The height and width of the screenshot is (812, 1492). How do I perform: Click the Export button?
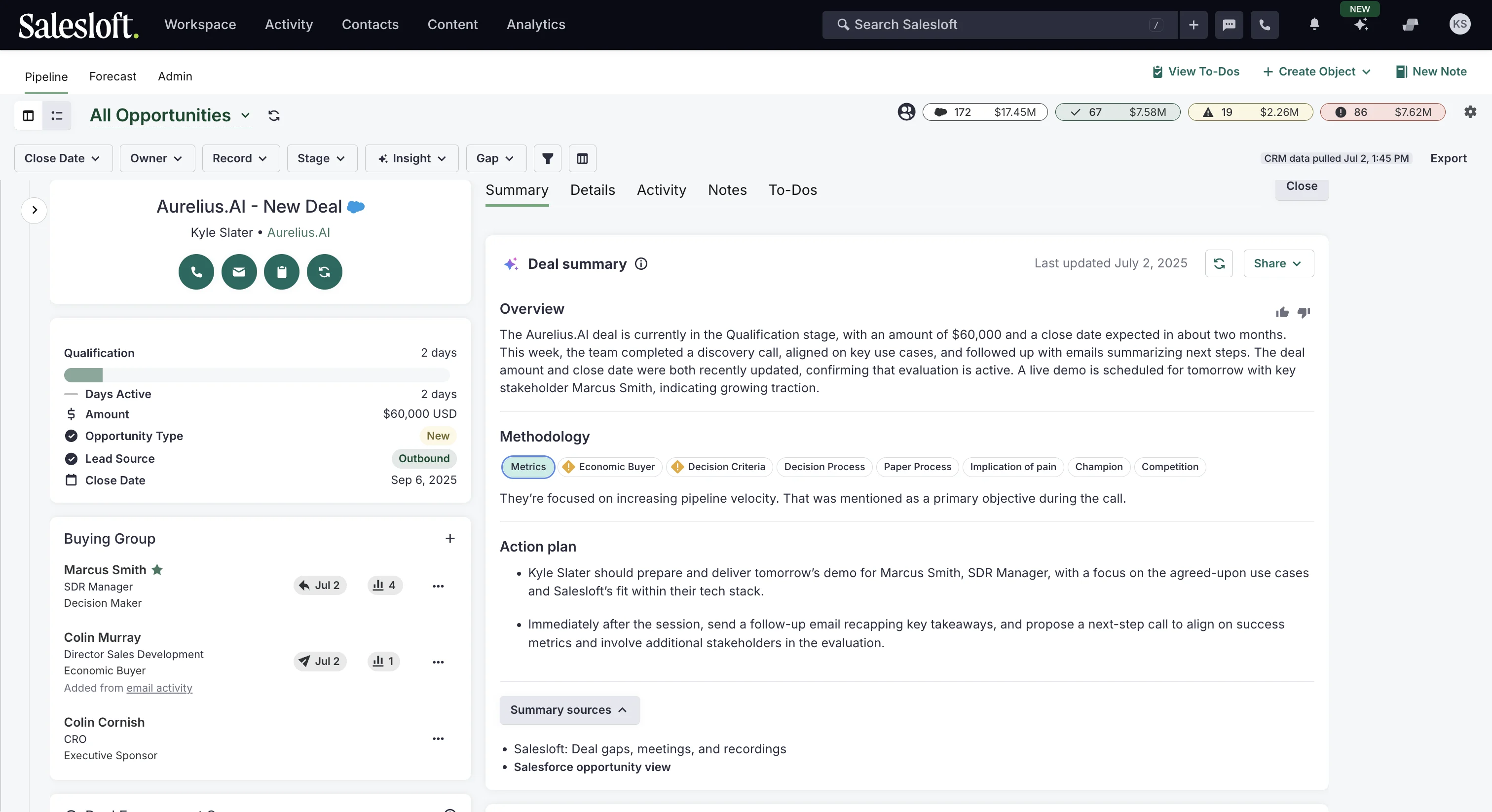click(x=1448, y=158)
